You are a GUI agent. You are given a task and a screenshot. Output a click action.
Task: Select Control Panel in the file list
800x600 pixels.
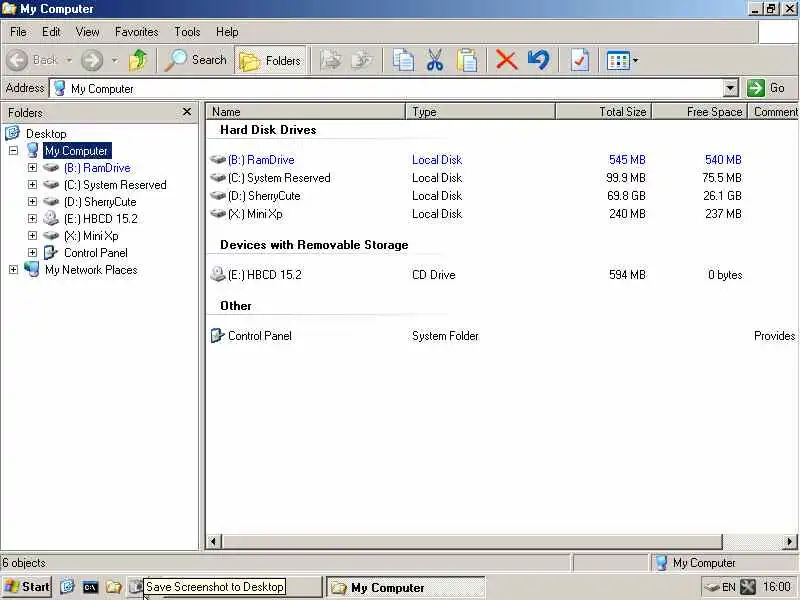tap(260, 336)
